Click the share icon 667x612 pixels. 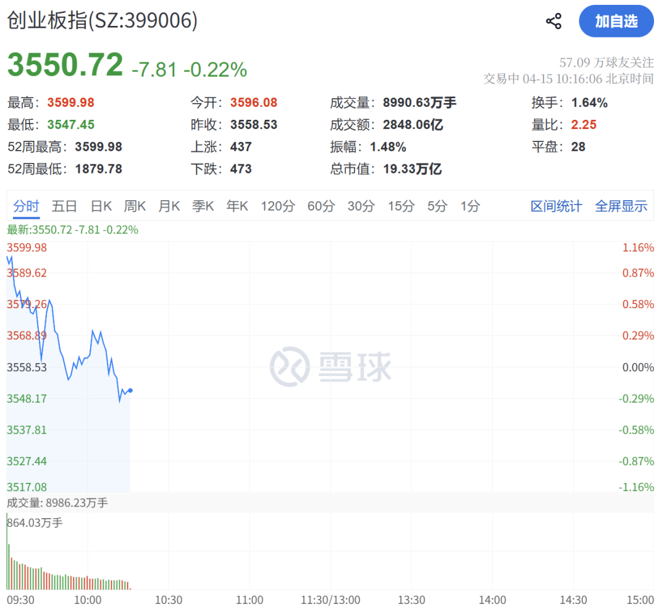pyautogui.click(x=553, y=21)
